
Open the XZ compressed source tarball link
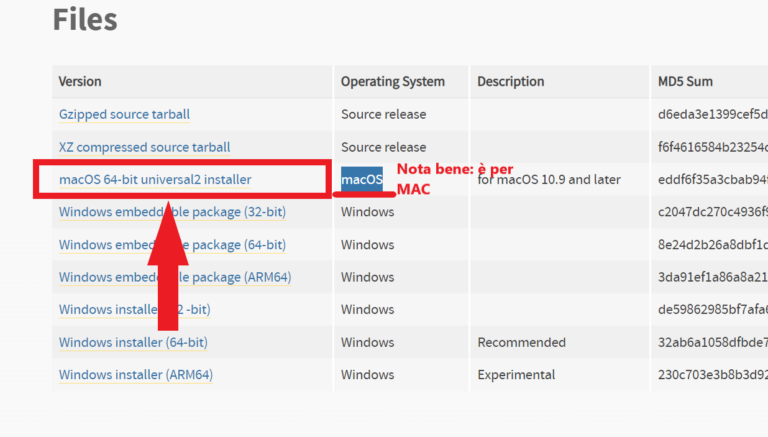[x=144, y=147]
